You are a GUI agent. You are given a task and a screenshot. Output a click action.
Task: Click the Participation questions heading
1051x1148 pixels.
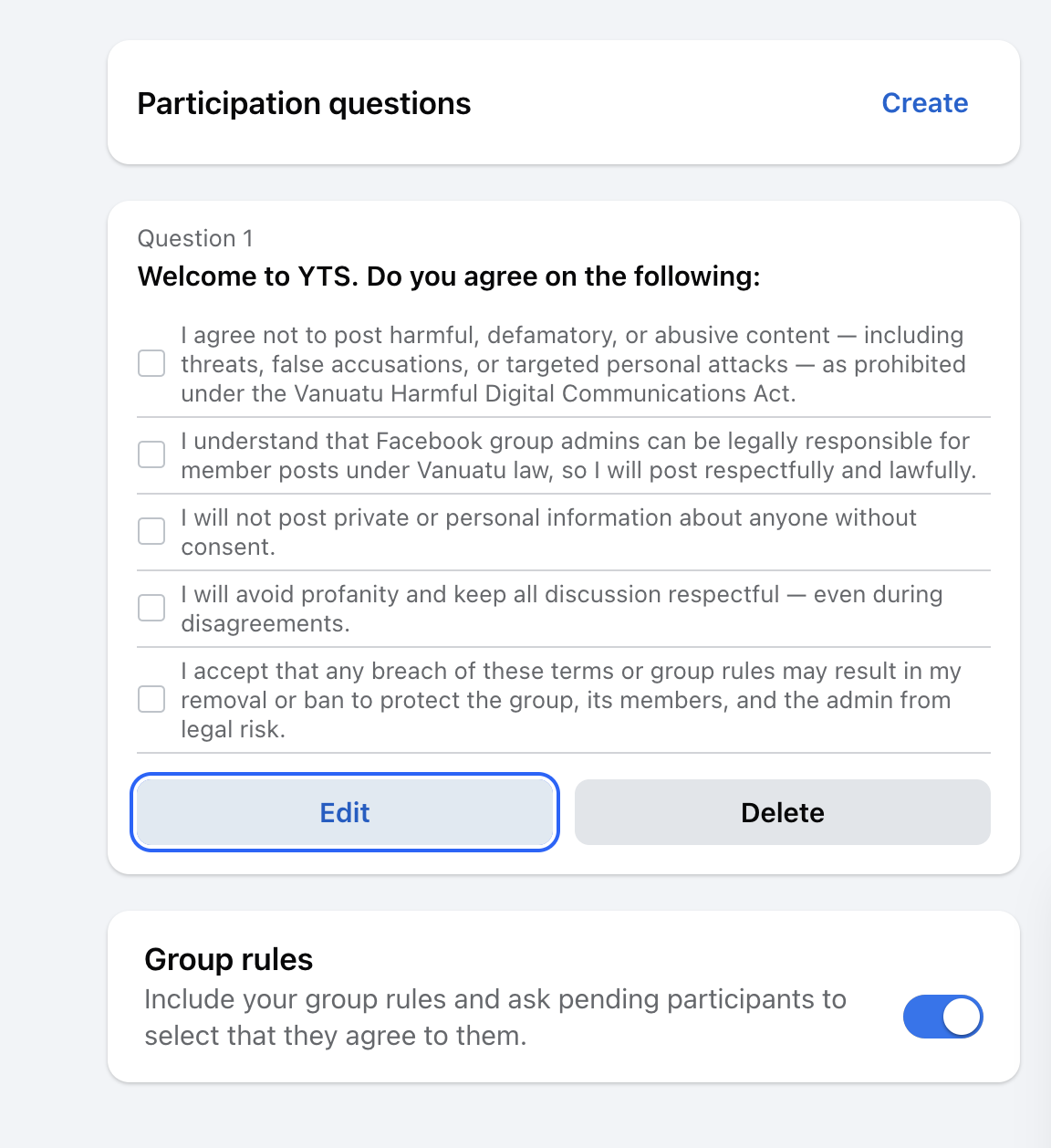pos(304,104)
